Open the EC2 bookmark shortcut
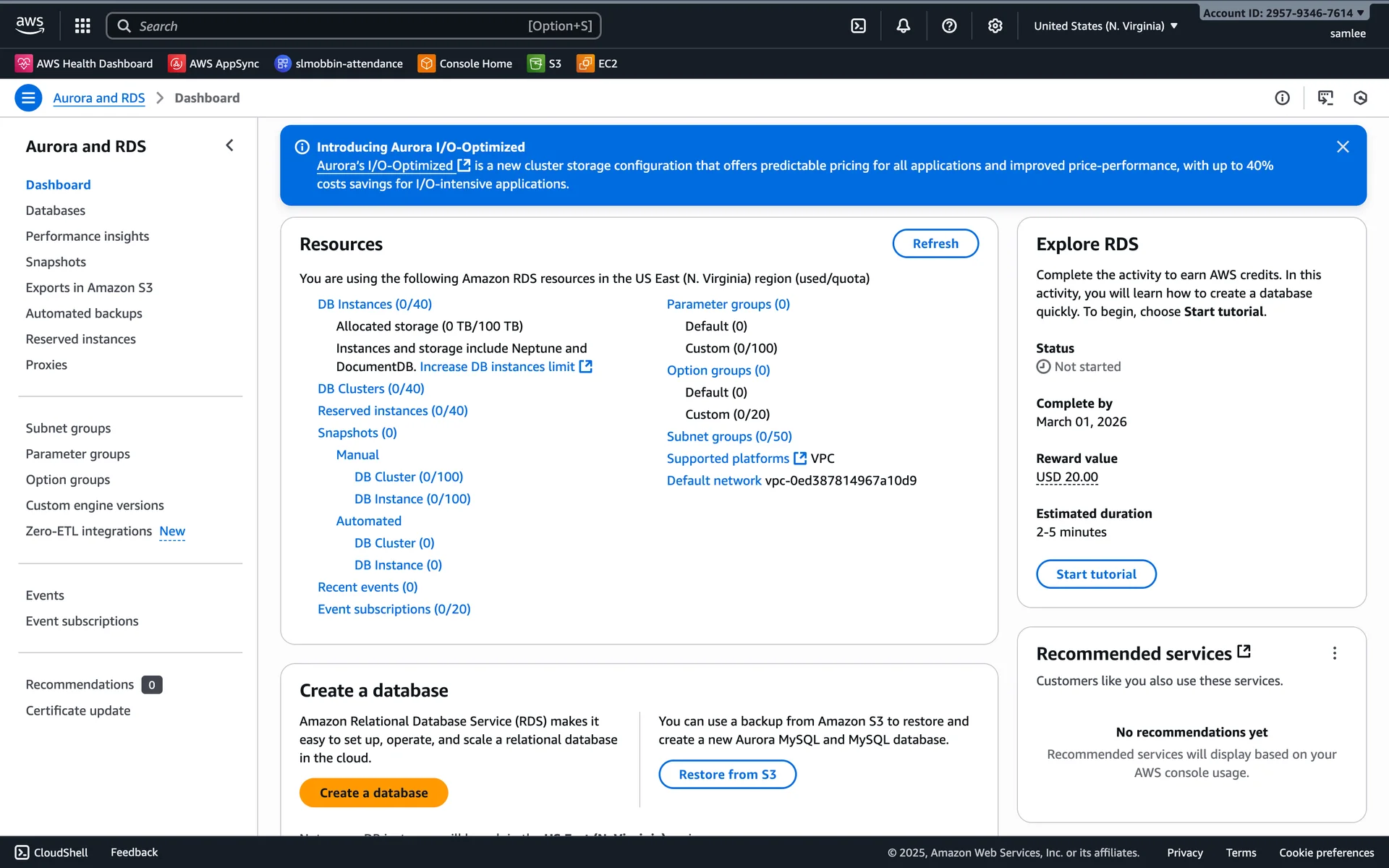The height and width of the screenshot is (868, 1389). tap(598, 64)
